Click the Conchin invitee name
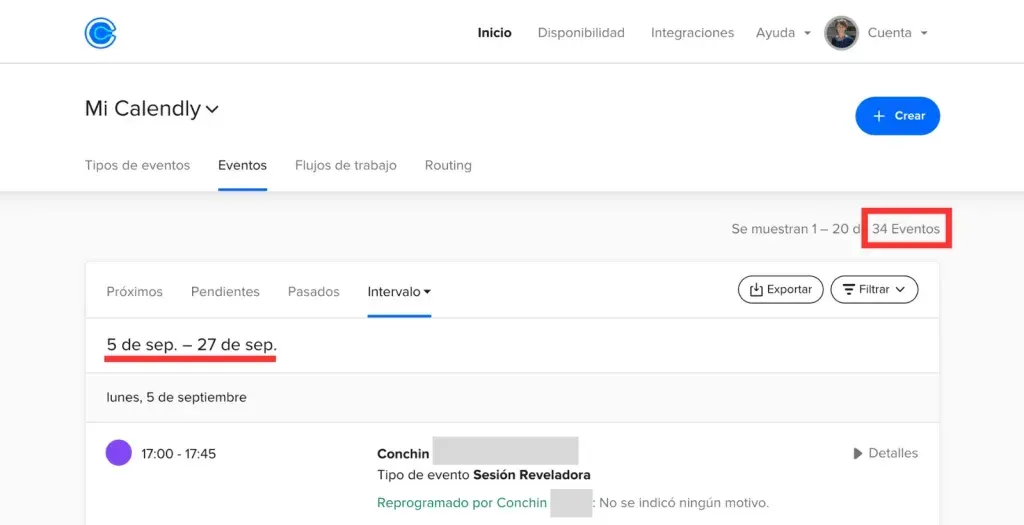Screen dimensions: 1024x525 (x=403, y=454)
